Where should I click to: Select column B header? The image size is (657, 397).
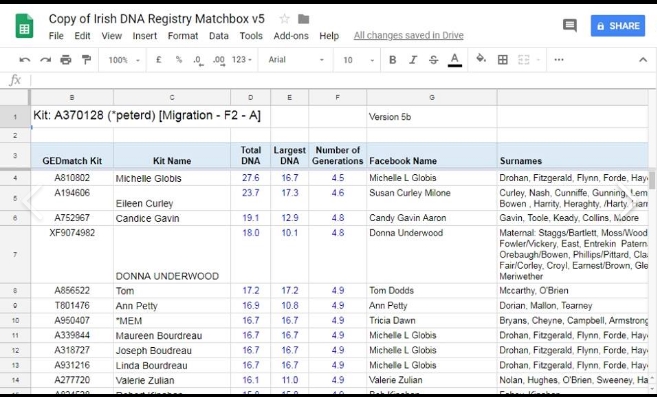pyautogui.click(x=72, y=97)
